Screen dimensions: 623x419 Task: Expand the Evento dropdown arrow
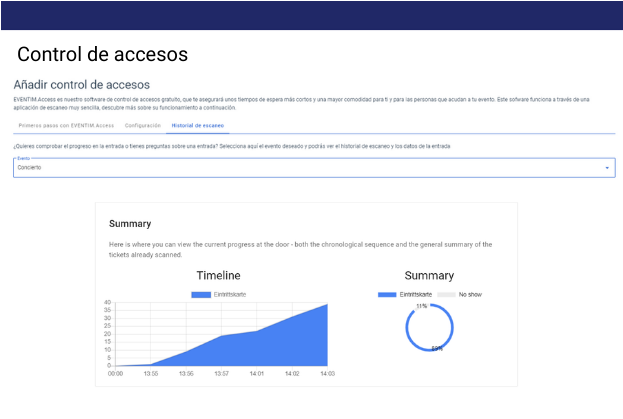pos(607,168)
